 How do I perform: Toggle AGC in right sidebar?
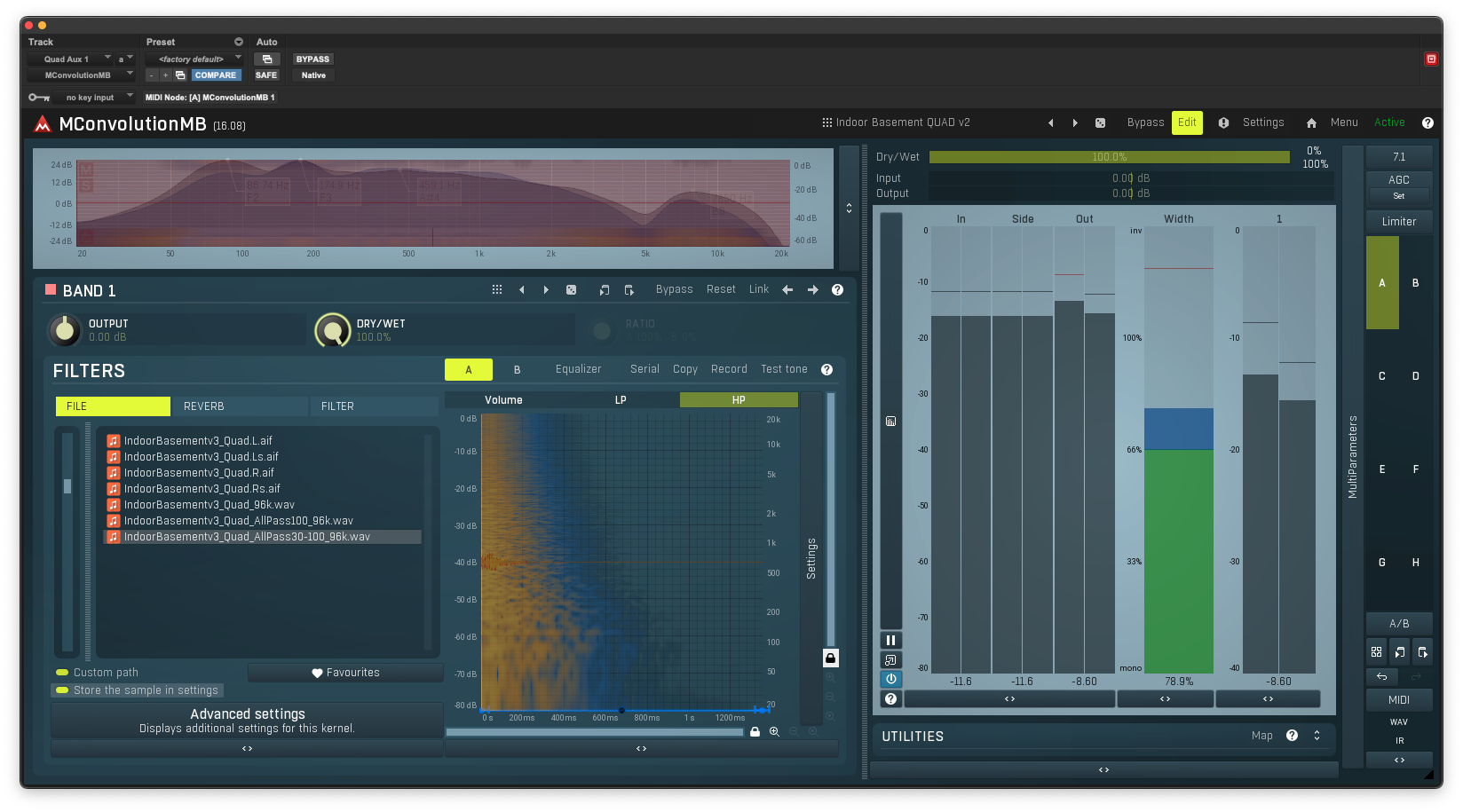click(x=1399, y=179)
